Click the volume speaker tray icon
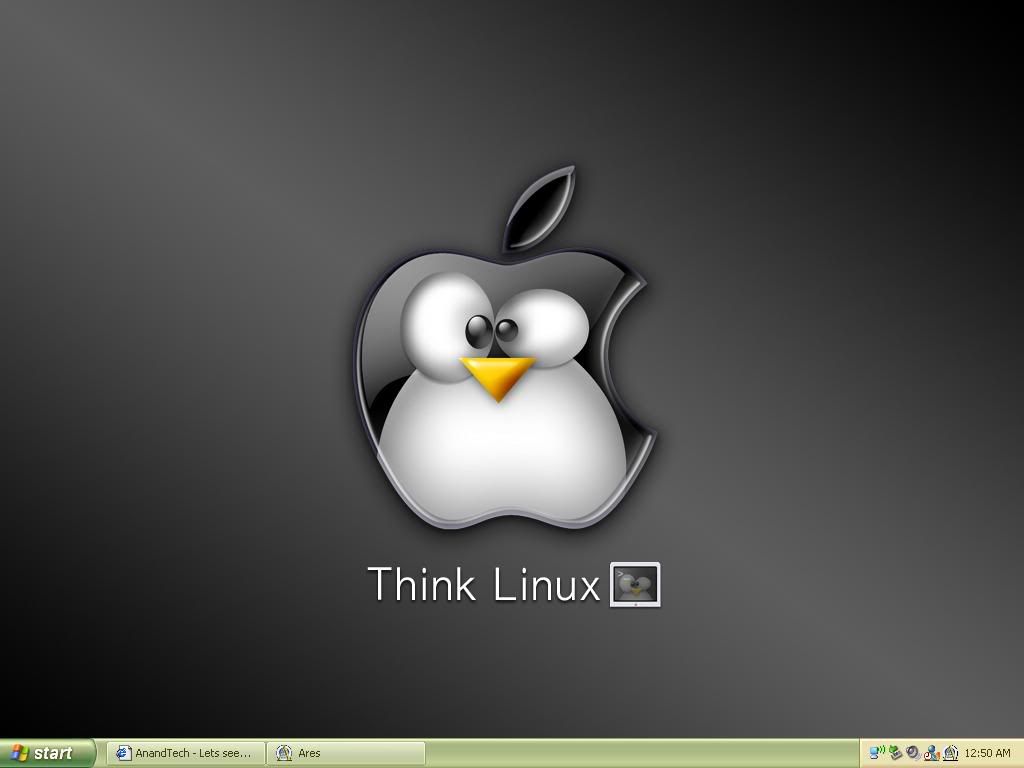1024x768 pixels. (x=913, y=753)
